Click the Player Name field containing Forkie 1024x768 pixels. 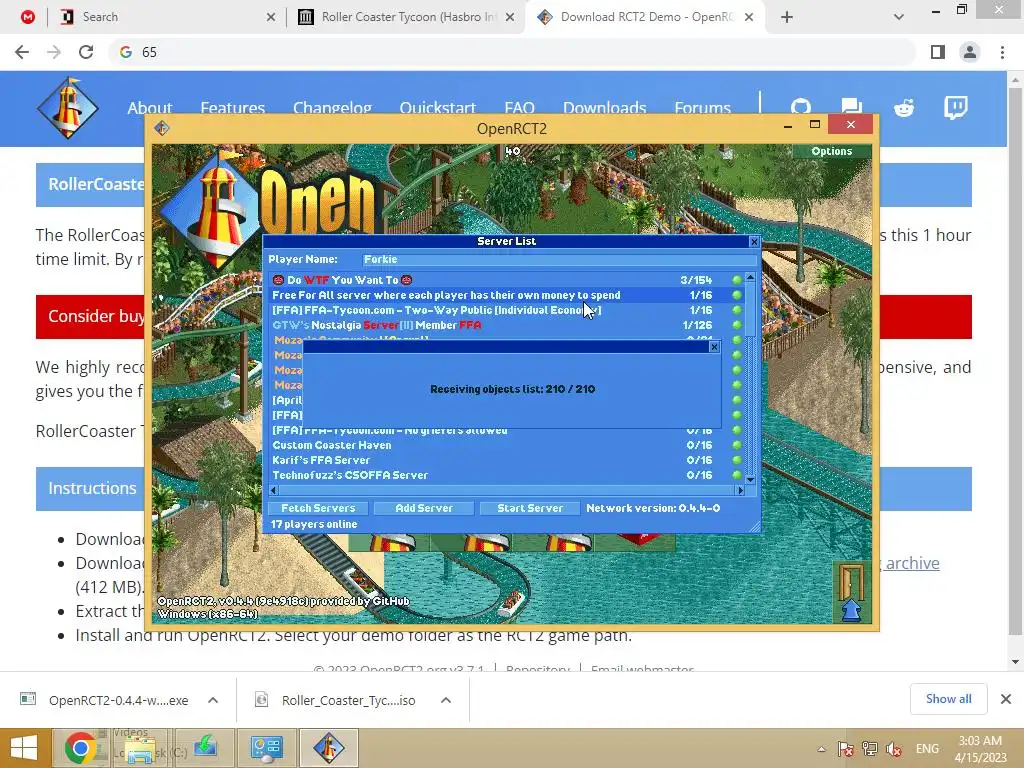559,260
